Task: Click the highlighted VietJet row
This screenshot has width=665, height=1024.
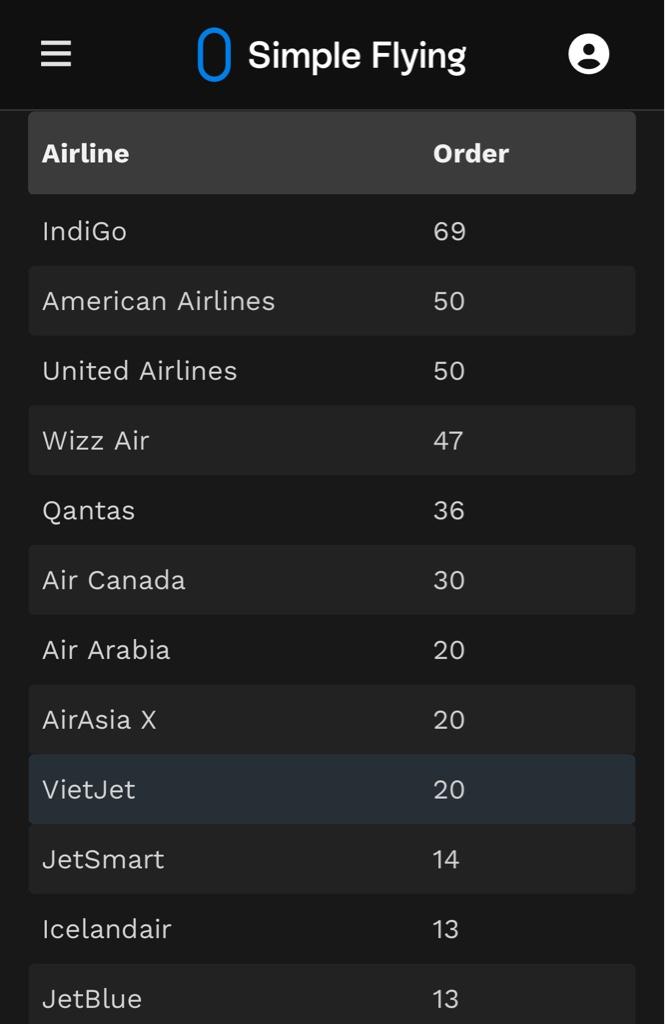Action: click(332, 790)
